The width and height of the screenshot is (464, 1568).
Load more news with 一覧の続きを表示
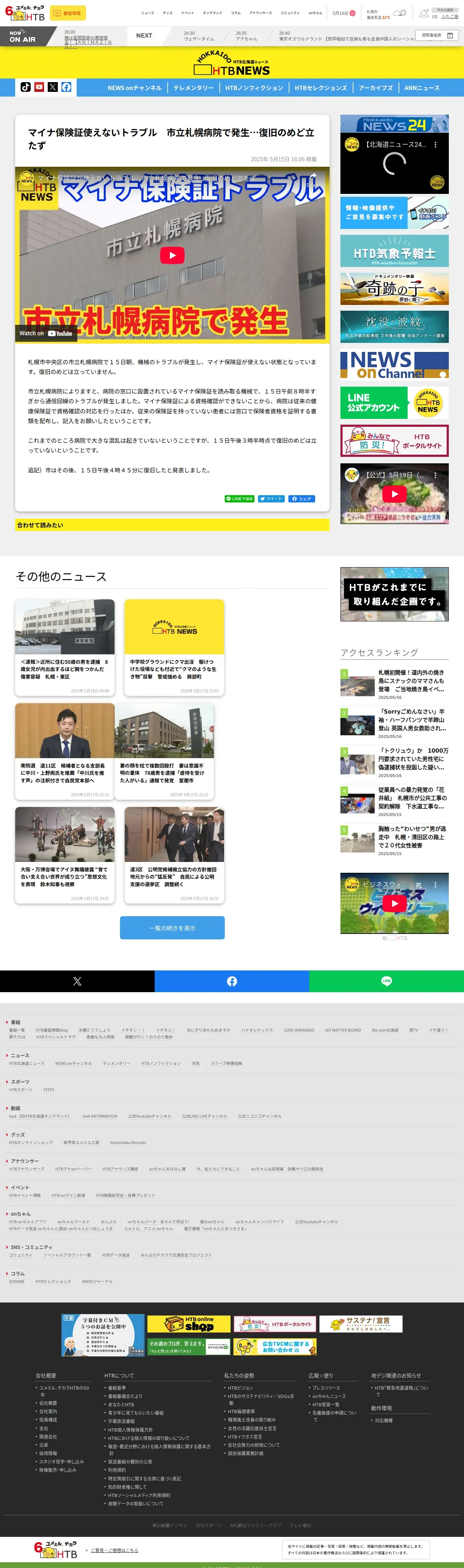(172, 928)
